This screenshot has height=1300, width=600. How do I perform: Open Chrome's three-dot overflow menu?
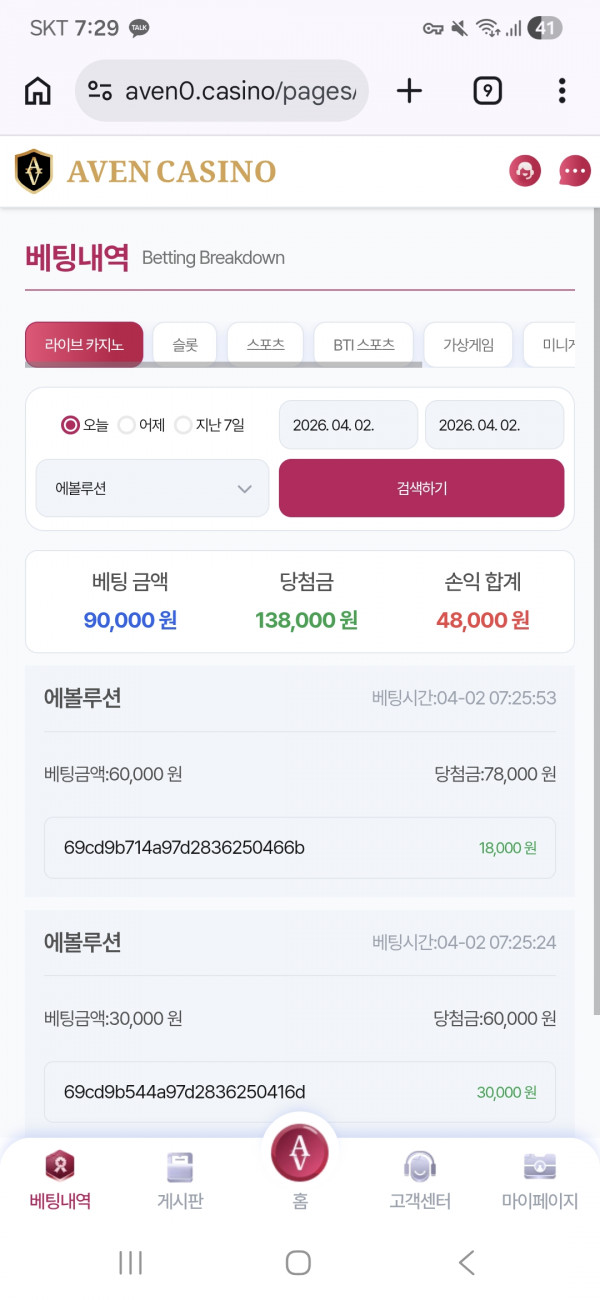[x=562, y=90]
